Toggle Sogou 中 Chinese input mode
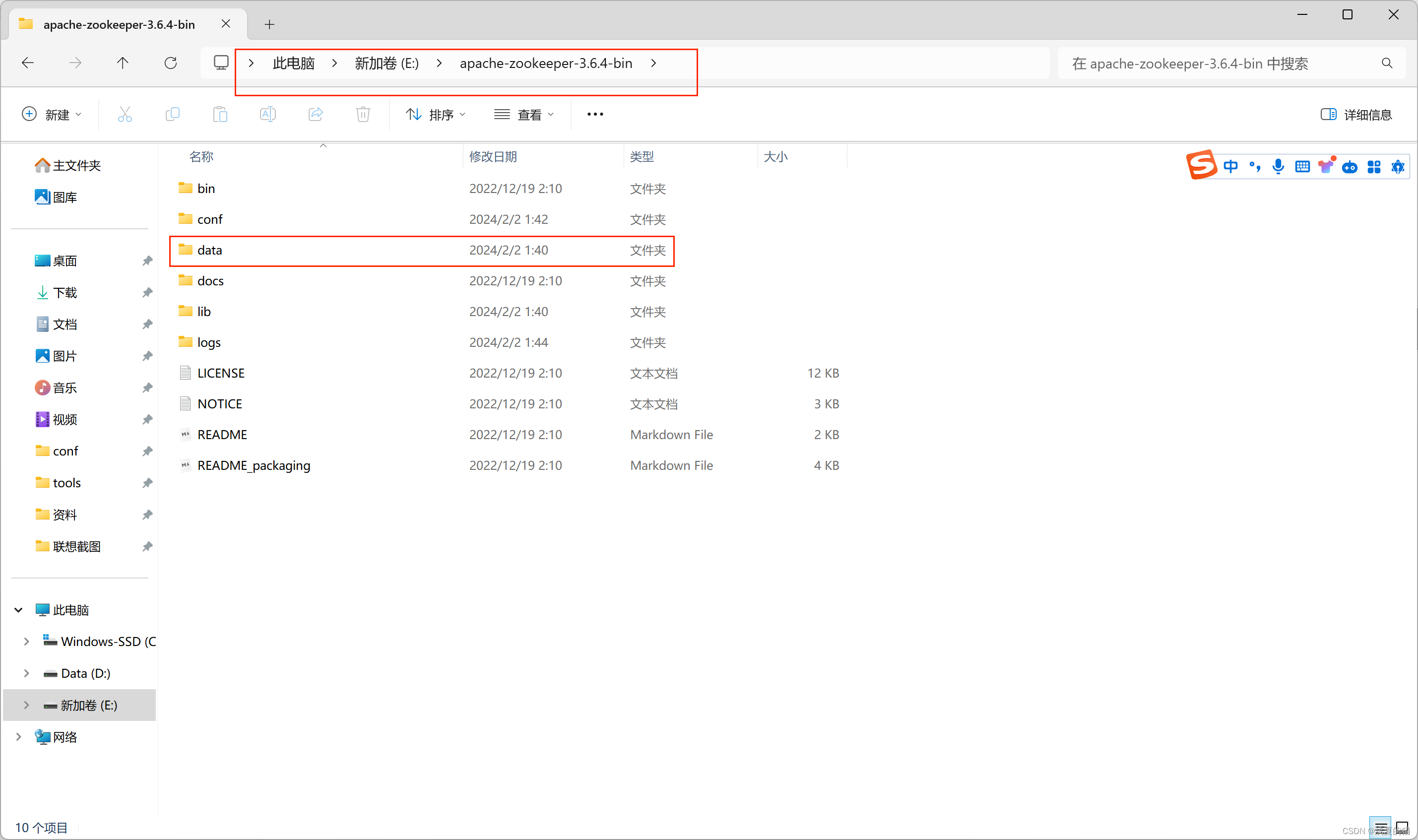The width and height of the screenshot is (1418, 840). point(1230,166)
